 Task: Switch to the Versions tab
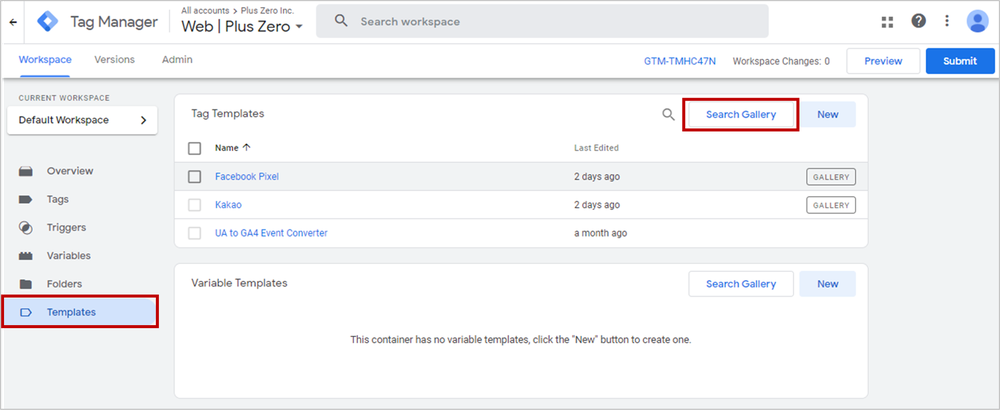coord(115,59)
